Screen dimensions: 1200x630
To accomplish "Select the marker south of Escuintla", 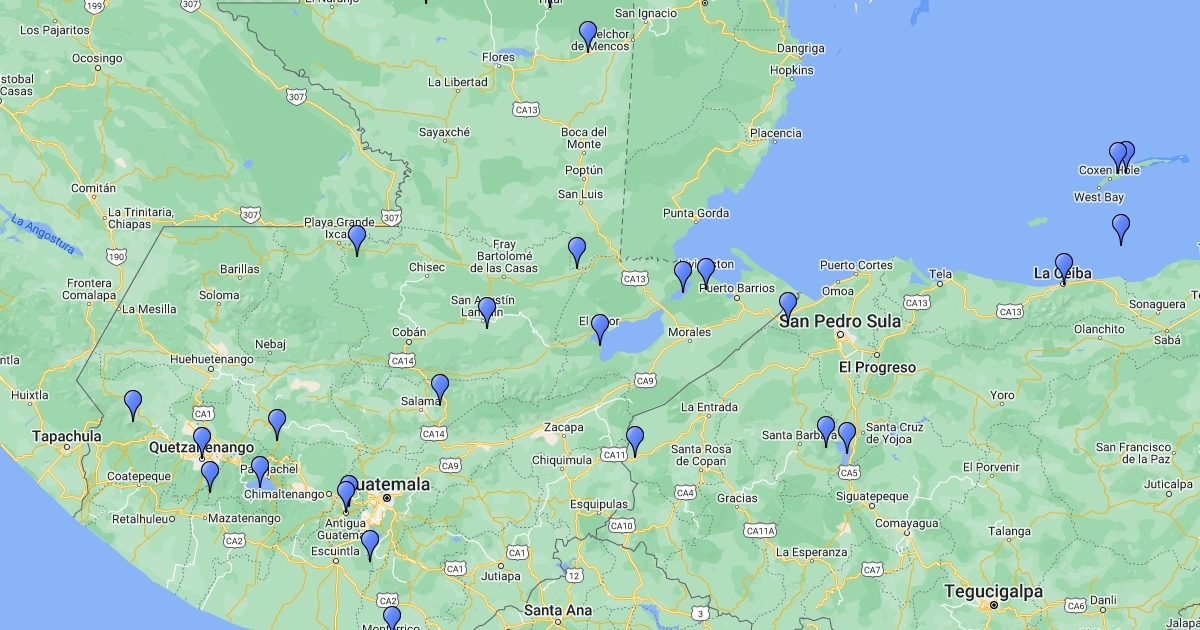I will tap(370, 545).
